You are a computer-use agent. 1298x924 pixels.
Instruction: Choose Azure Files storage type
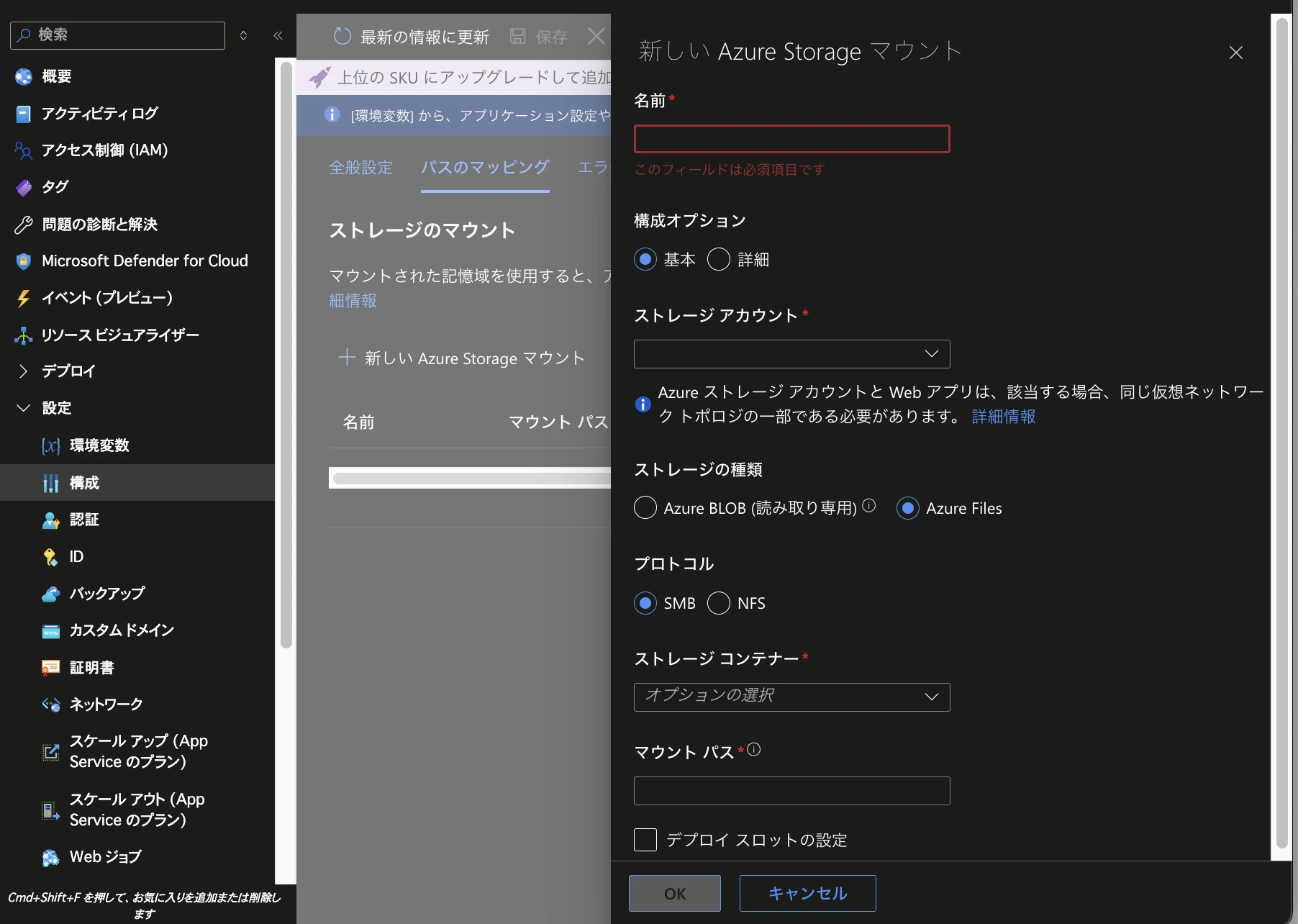coord(908,508)
